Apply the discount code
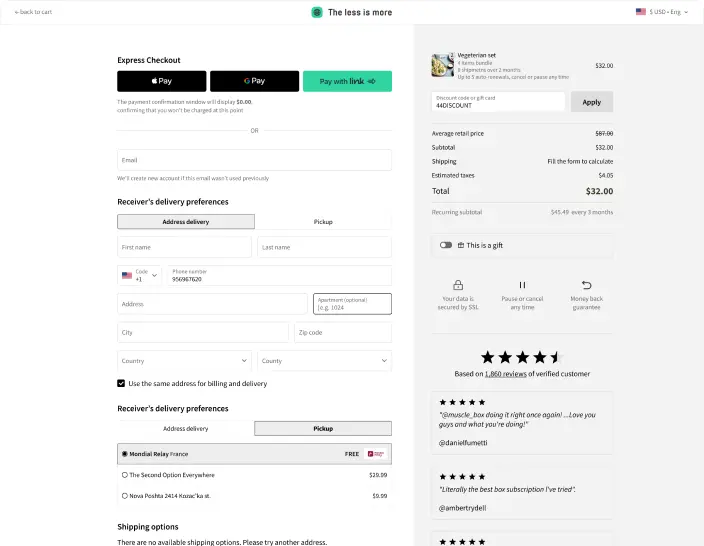This screenshot has height=546, width=704. coord(591,102)
